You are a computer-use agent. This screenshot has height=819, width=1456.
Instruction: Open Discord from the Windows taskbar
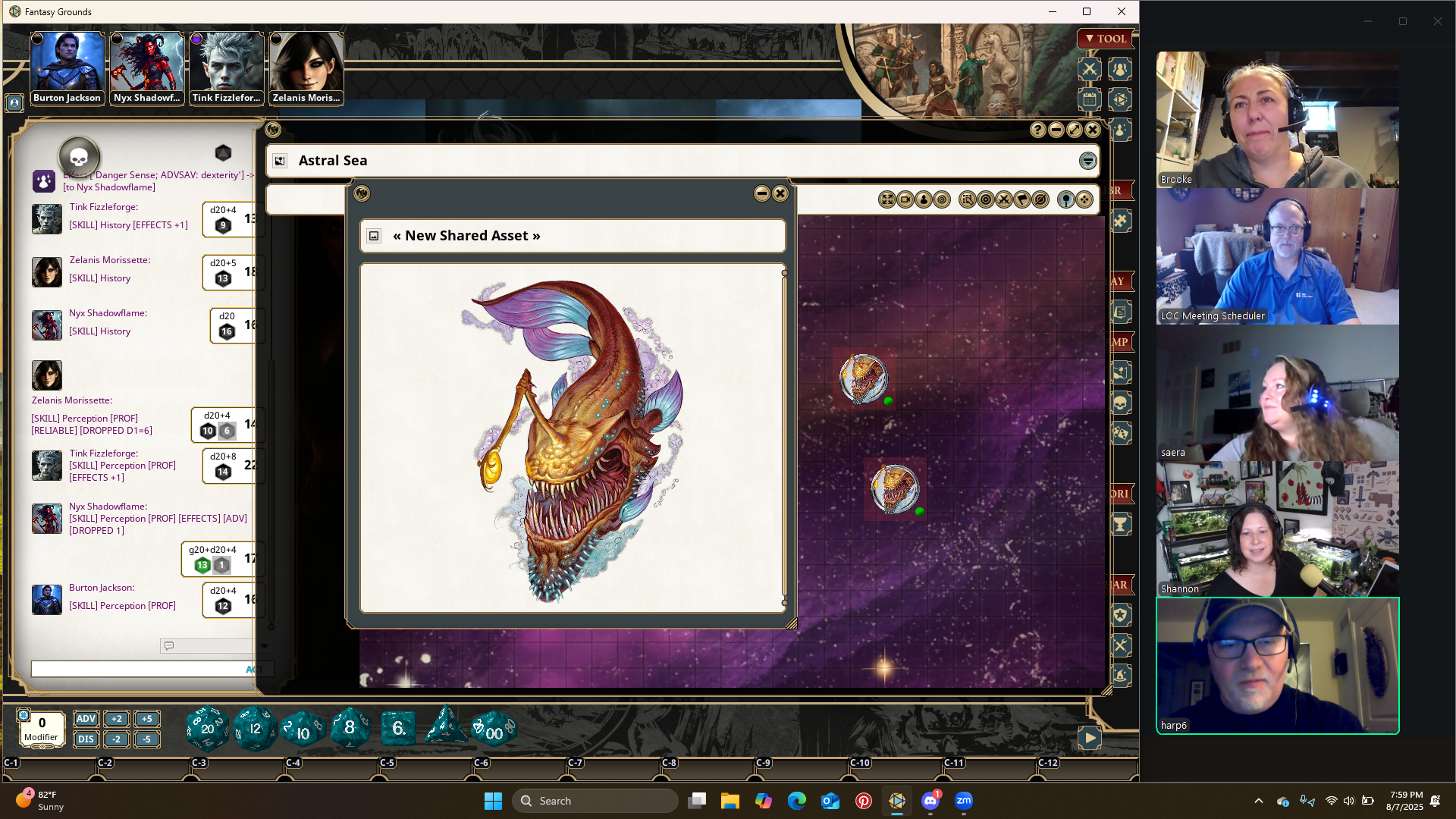pyautogui.click(x=930, y=801)
